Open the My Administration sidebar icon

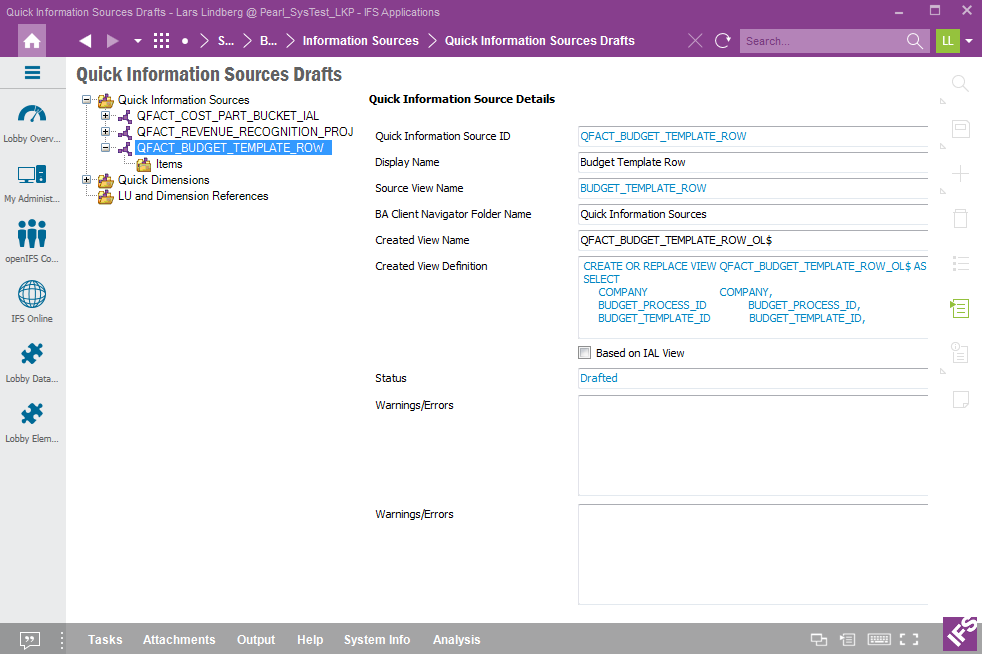[x=32, y=175]
